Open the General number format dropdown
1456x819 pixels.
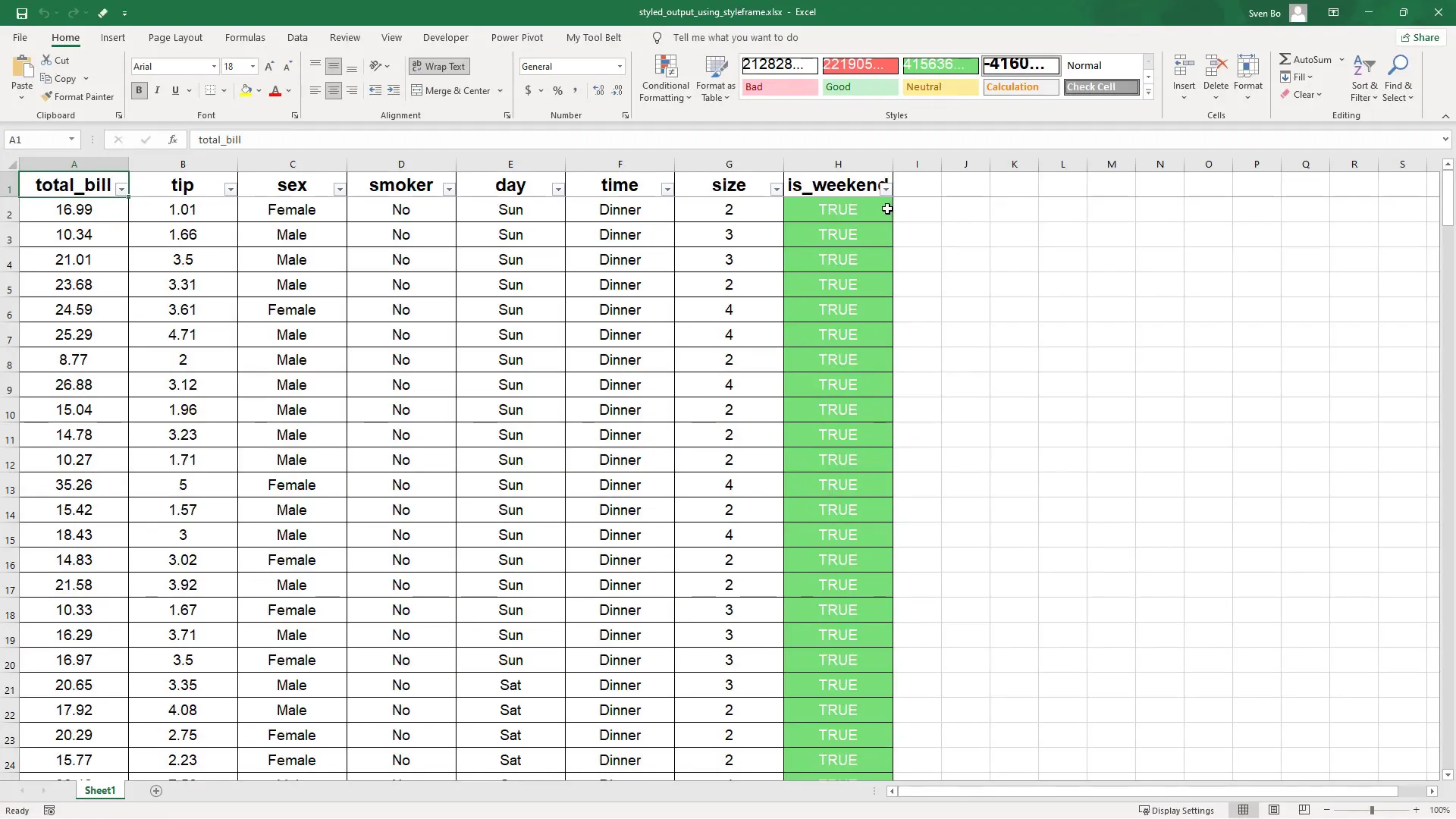(620, 67)
